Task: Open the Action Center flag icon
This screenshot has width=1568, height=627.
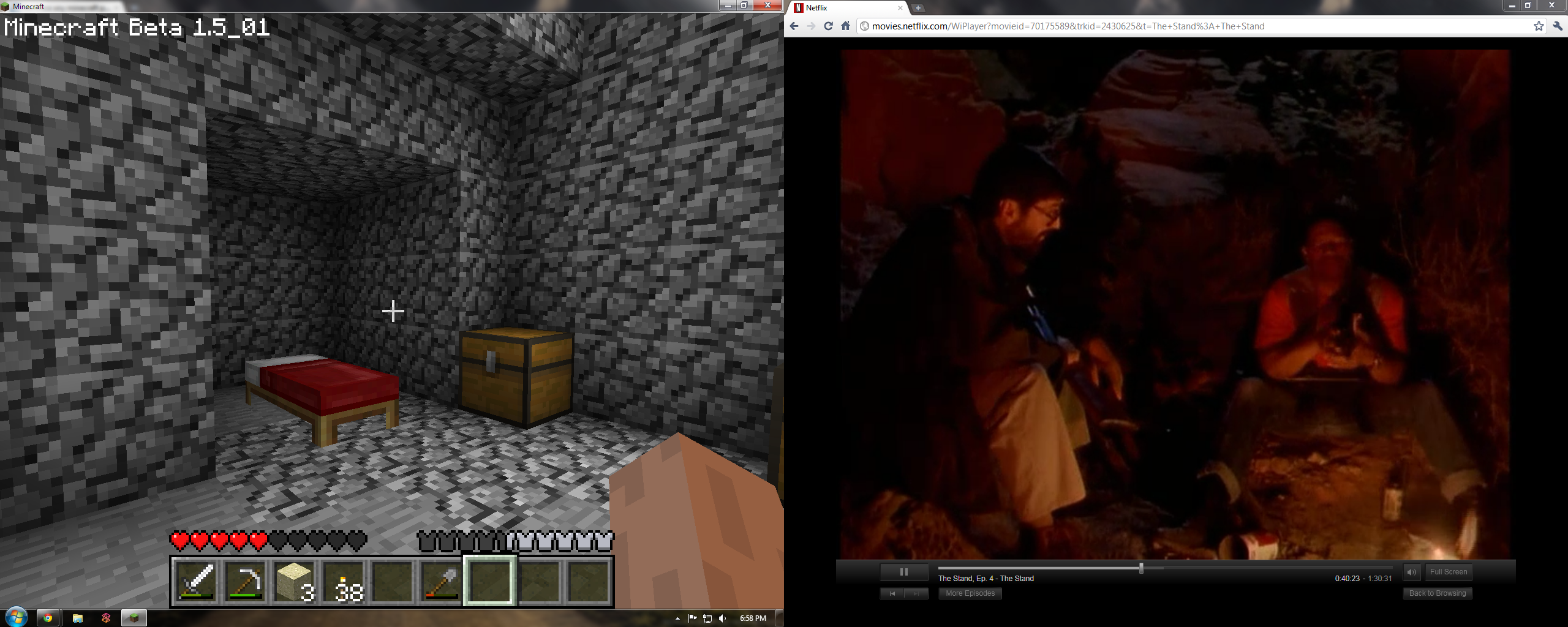Action: point(692,618)
